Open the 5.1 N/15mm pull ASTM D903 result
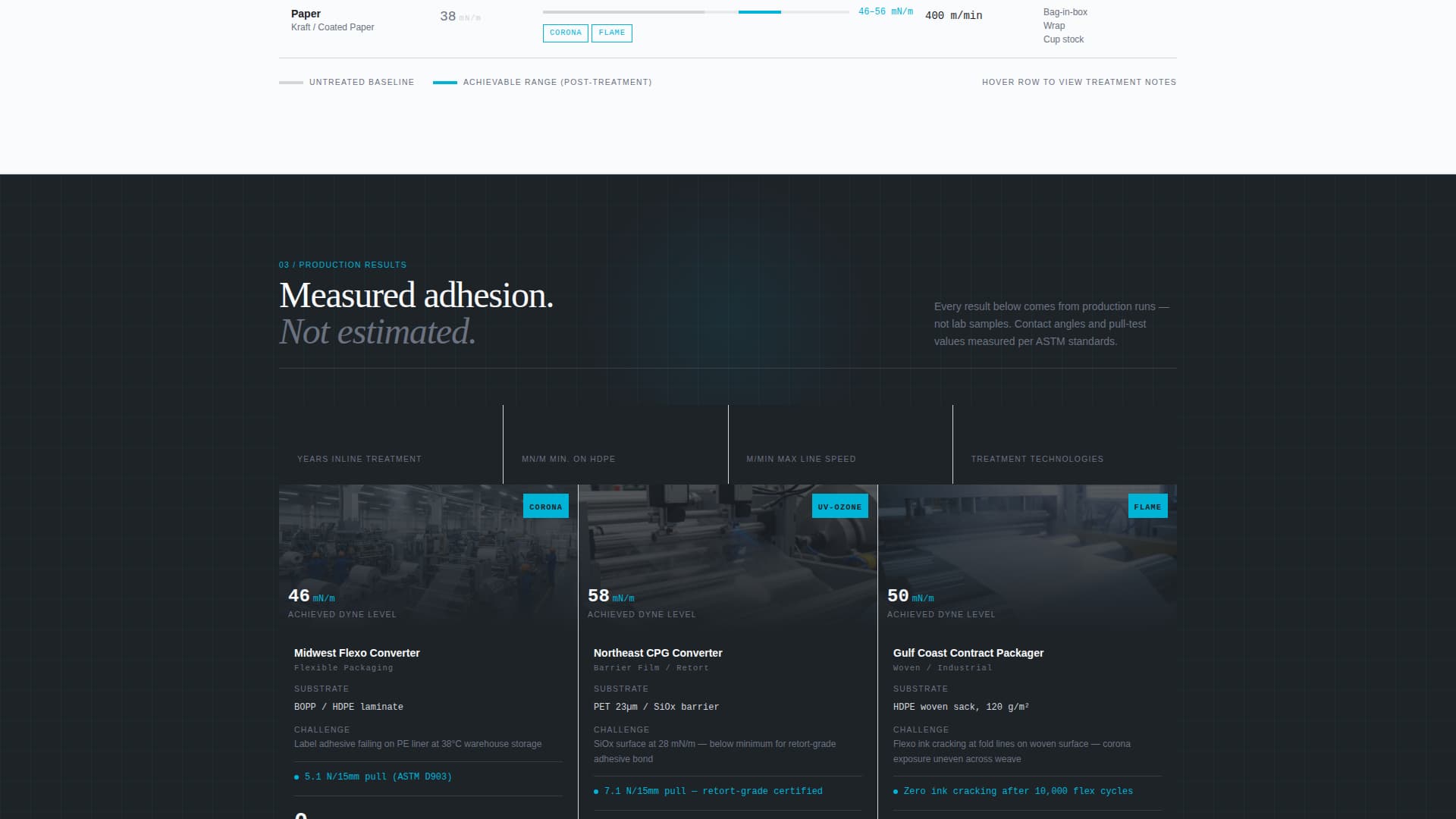Viewport: 1456px width, 819px height. click(x=377, y=777)
